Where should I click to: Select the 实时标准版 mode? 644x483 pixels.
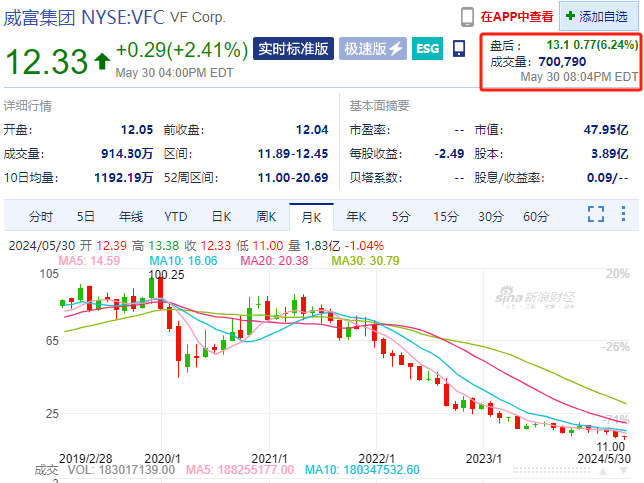293,48
